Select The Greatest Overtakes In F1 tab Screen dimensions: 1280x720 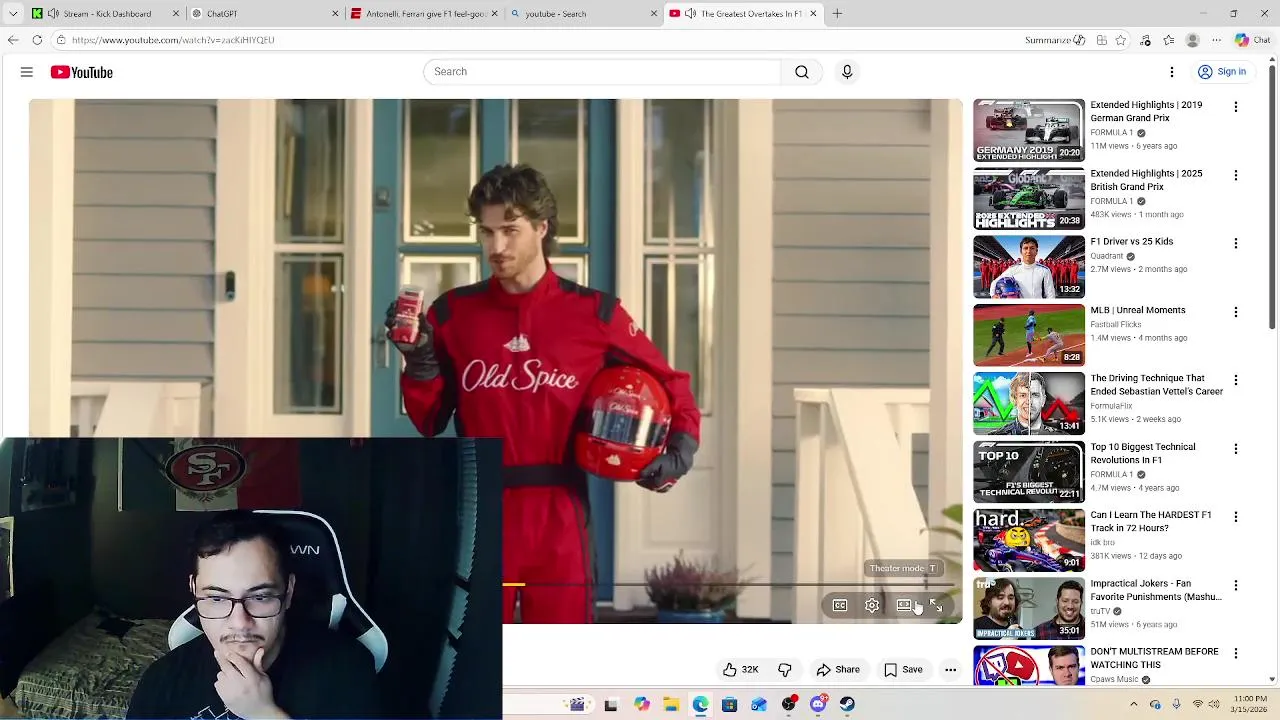tap(743, 13)
